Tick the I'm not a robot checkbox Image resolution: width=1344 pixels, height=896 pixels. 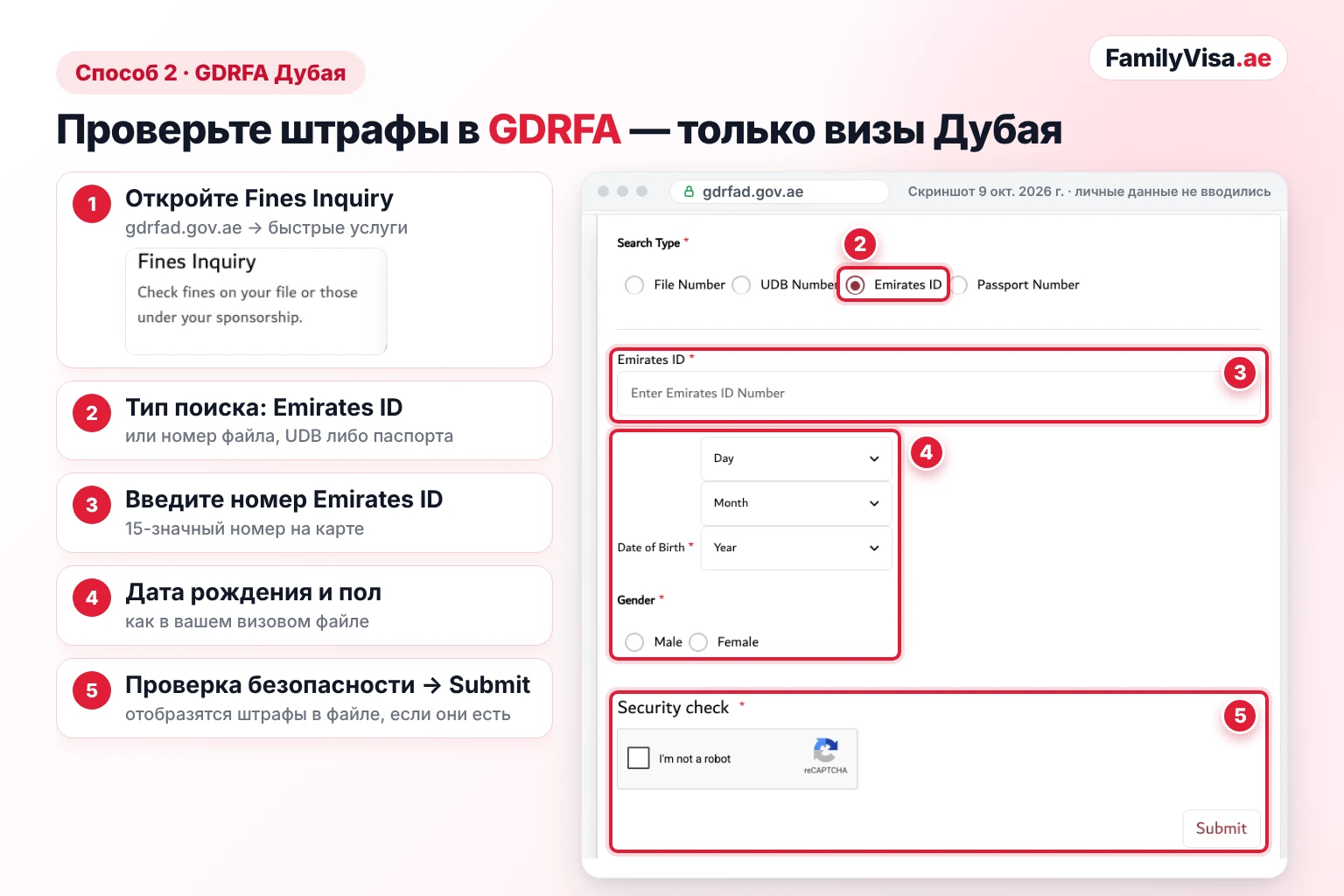pos(639,758)
